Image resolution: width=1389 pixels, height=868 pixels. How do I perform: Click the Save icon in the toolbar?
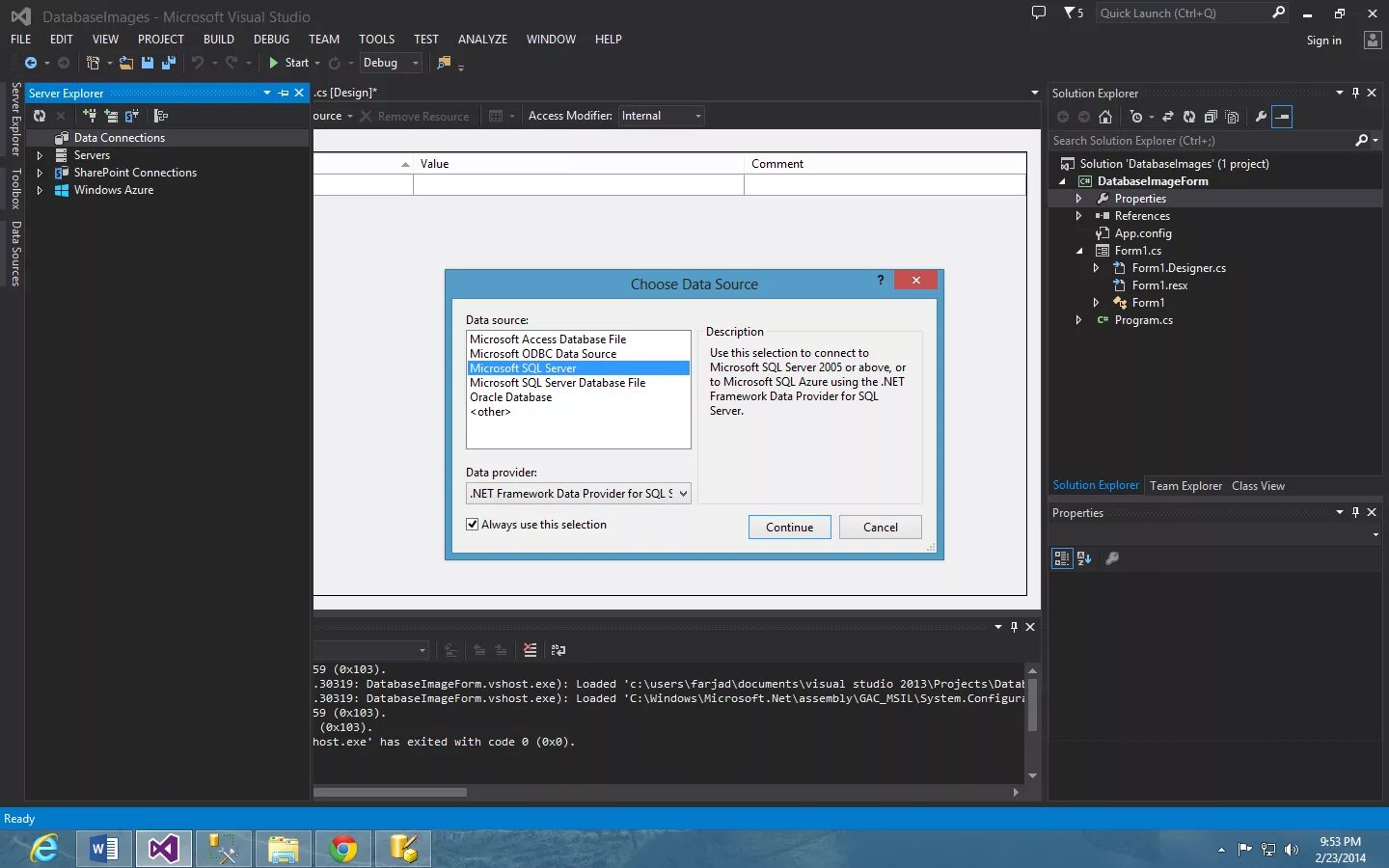click(148, 63)
